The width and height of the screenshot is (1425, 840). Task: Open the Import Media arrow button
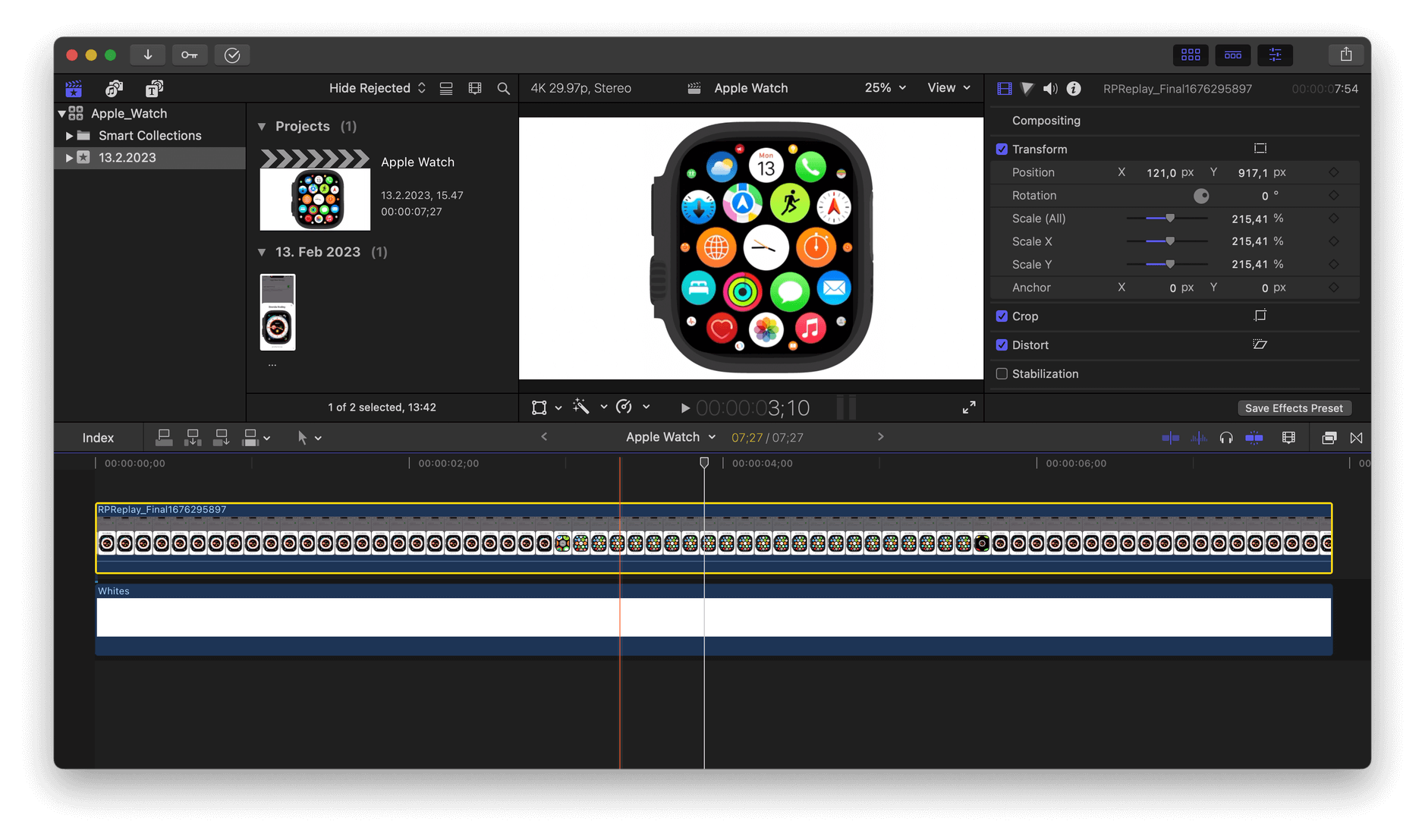148,55
